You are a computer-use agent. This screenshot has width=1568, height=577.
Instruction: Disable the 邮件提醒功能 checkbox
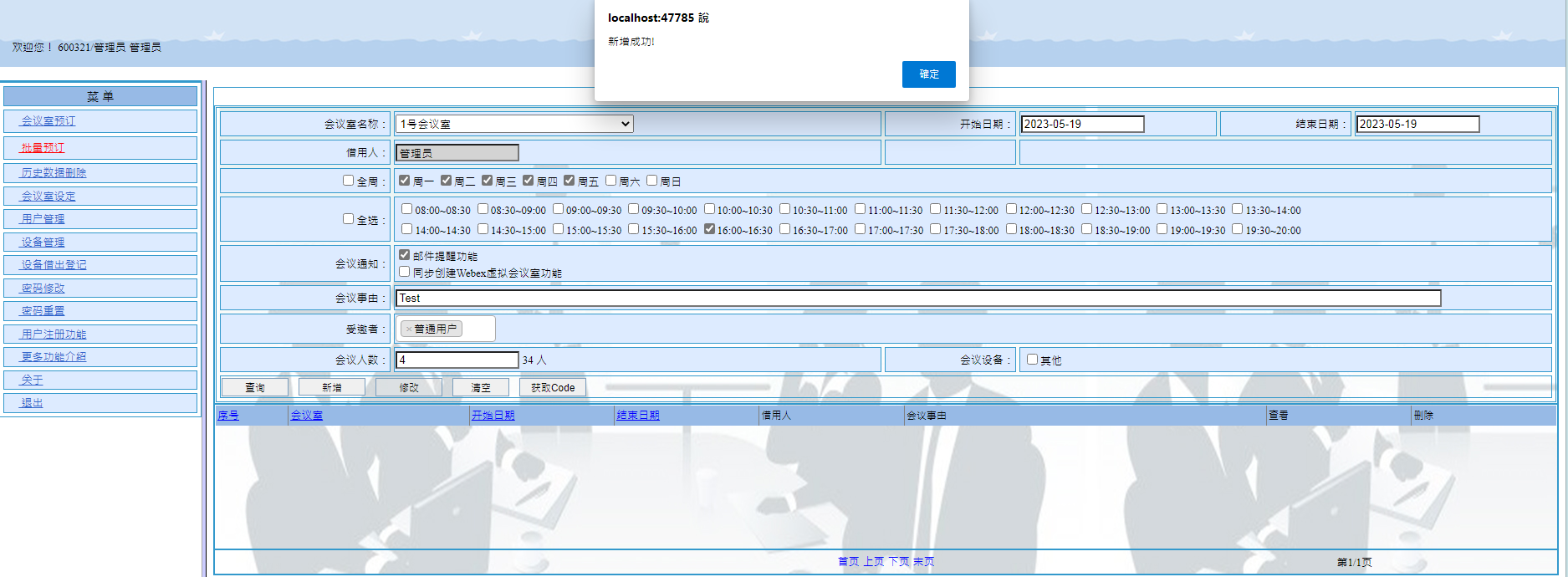point(405,255)
